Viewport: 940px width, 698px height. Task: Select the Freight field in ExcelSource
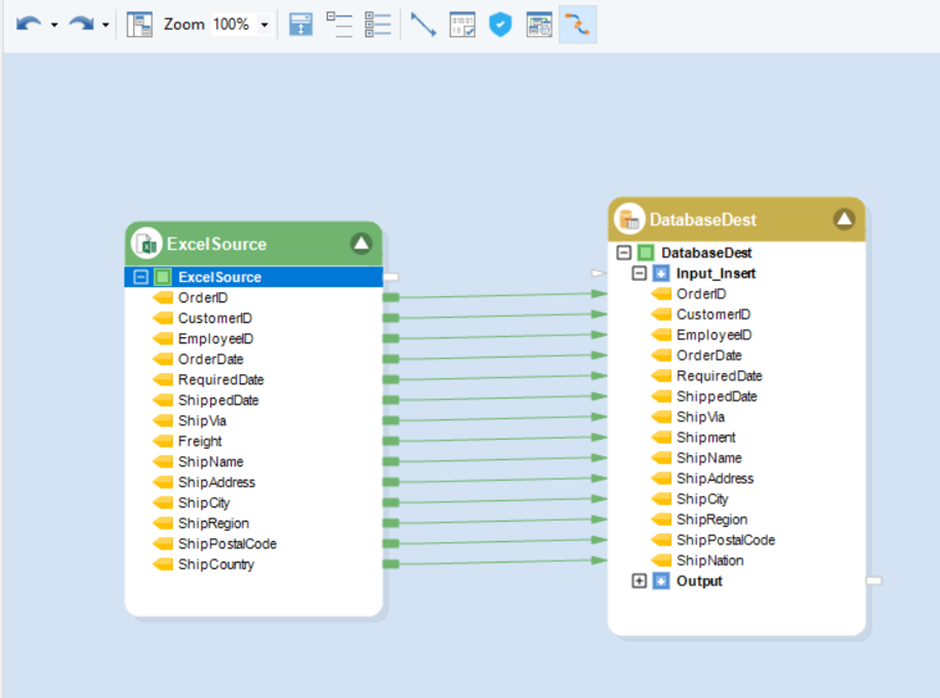coord(200,441)
